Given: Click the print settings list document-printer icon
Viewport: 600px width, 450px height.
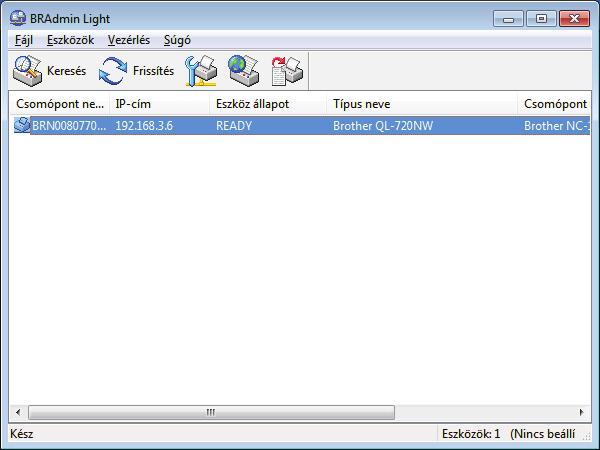Looking at the screenshot, I should coord(287,71).
